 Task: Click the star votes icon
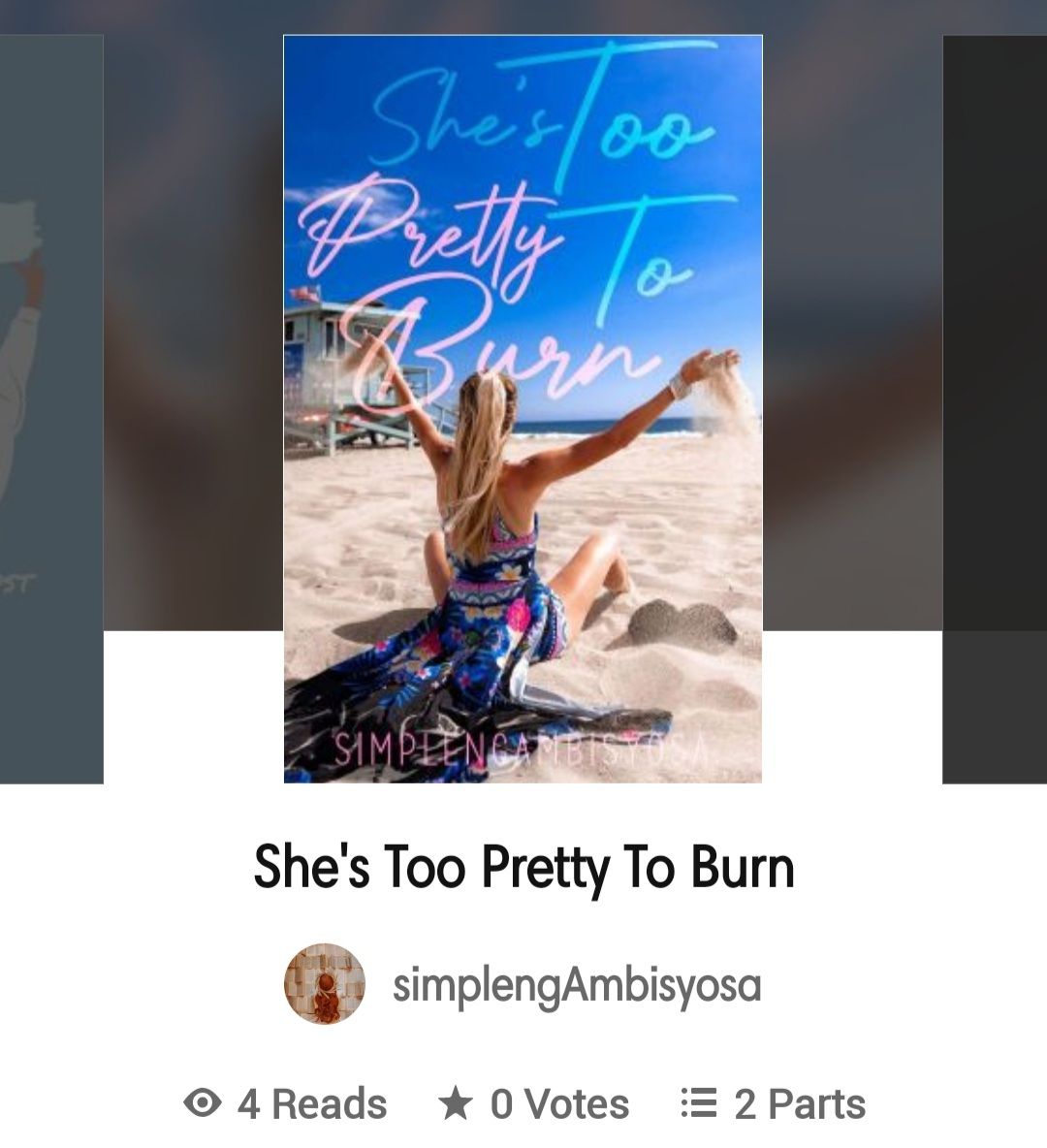point(456,1103)
